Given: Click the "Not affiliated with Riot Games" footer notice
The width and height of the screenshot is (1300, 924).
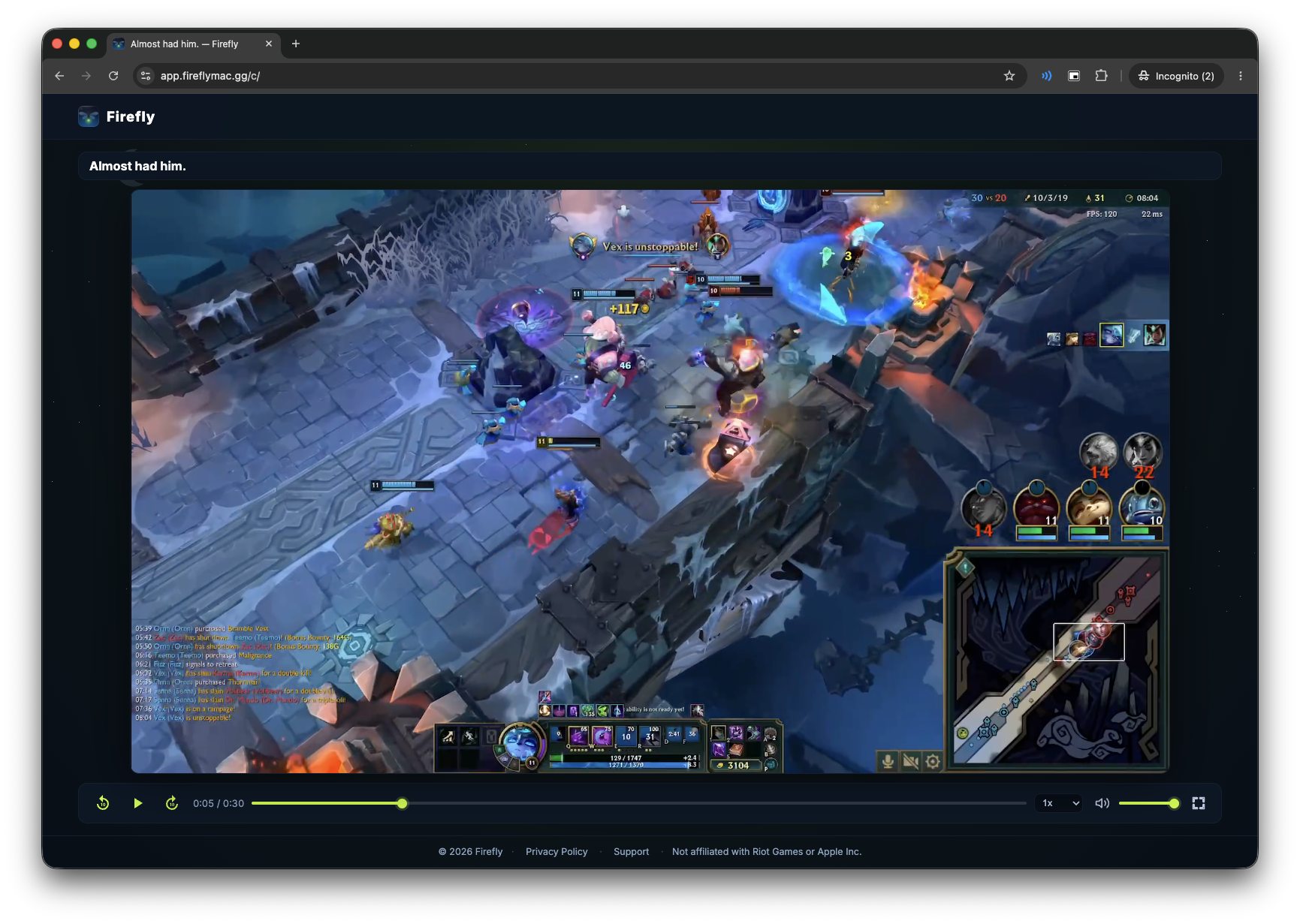Looking at the screenshot, I should (767, 851).
